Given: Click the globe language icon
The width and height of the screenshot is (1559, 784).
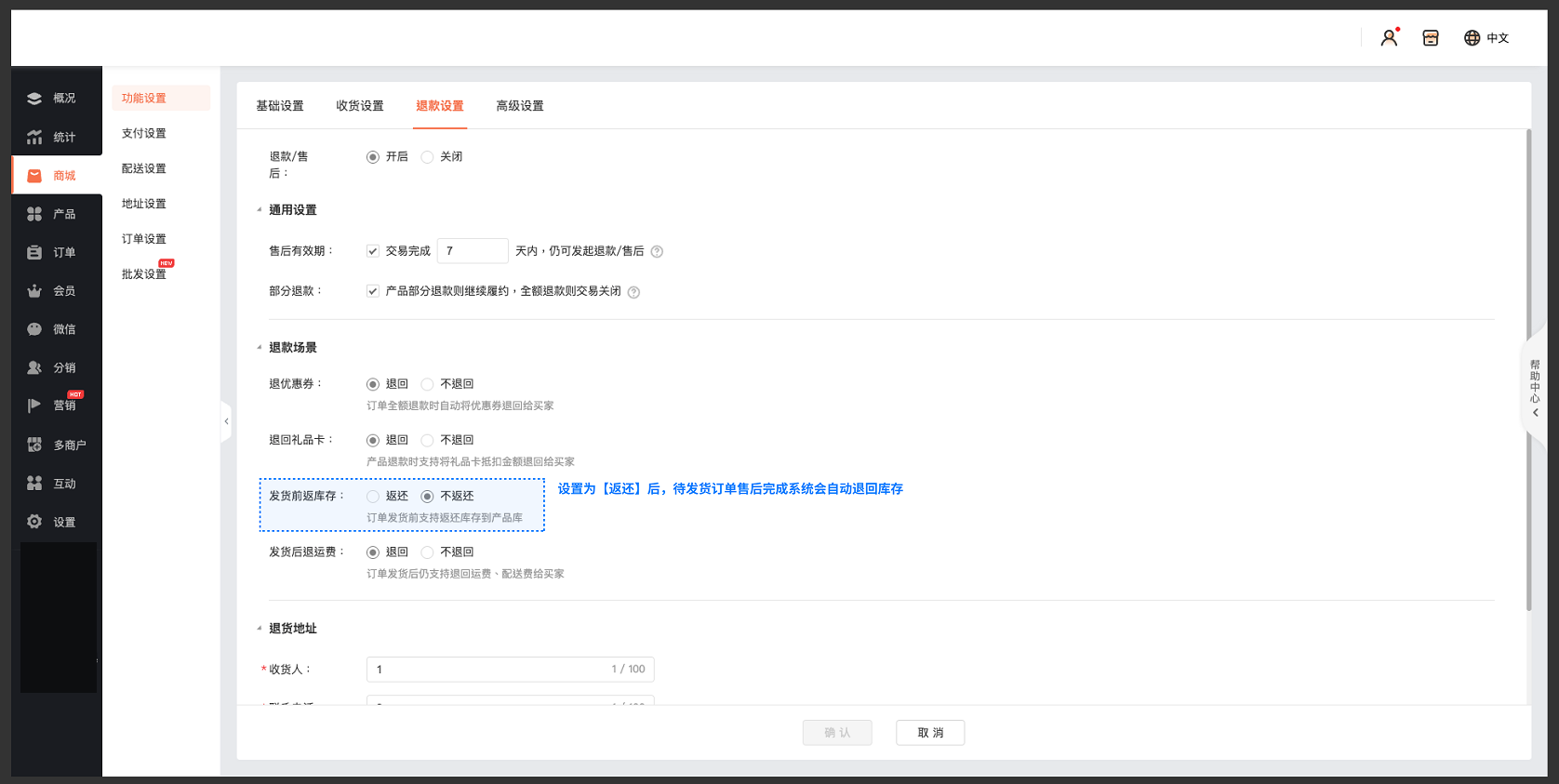Looking at the screenshot, I should click(1472, 38).
